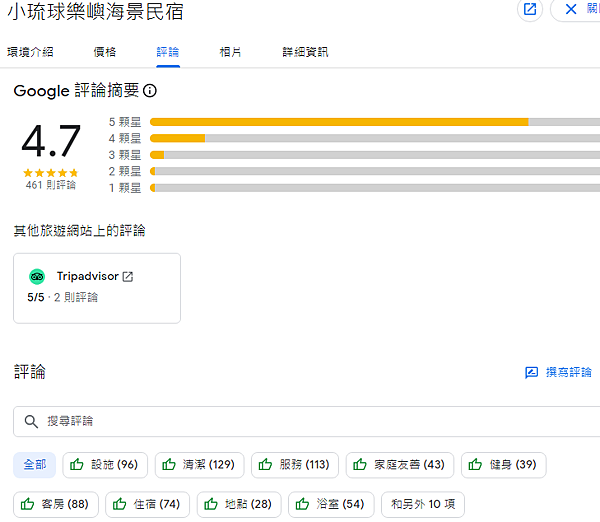Click the thumbs-up icon on 設施 chip
This screenshot has width=600, height=522.
[77, 465]
